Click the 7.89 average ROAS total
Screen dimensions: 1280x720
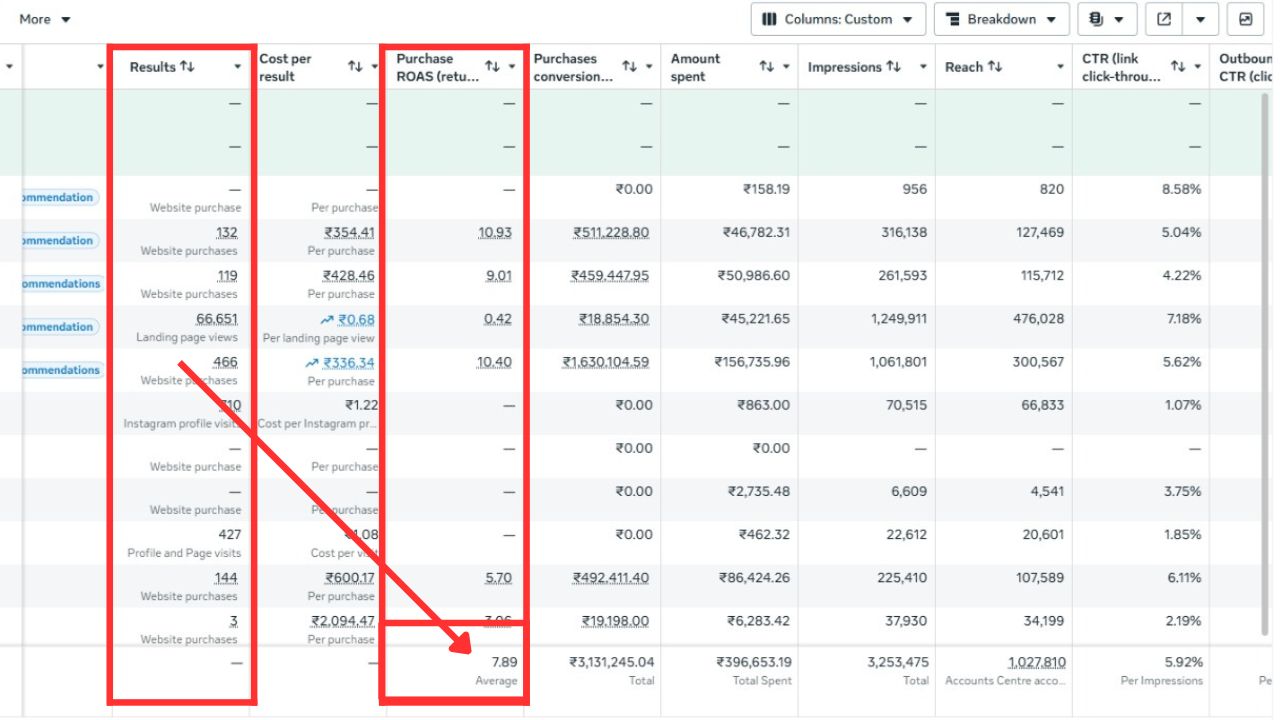point(505,662)
